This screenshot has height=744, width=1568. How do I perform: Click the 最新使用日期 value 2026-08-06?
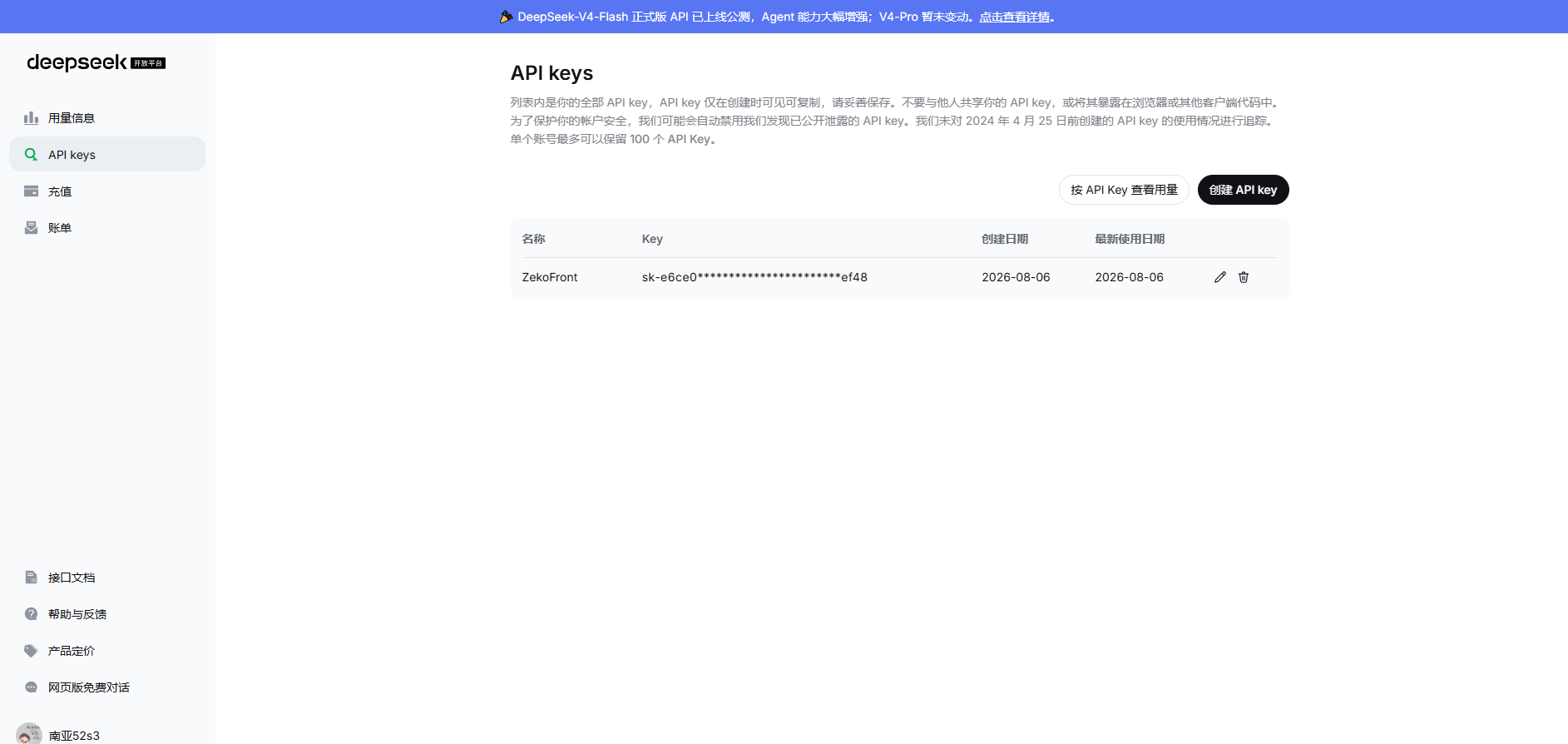(1129, 277)
